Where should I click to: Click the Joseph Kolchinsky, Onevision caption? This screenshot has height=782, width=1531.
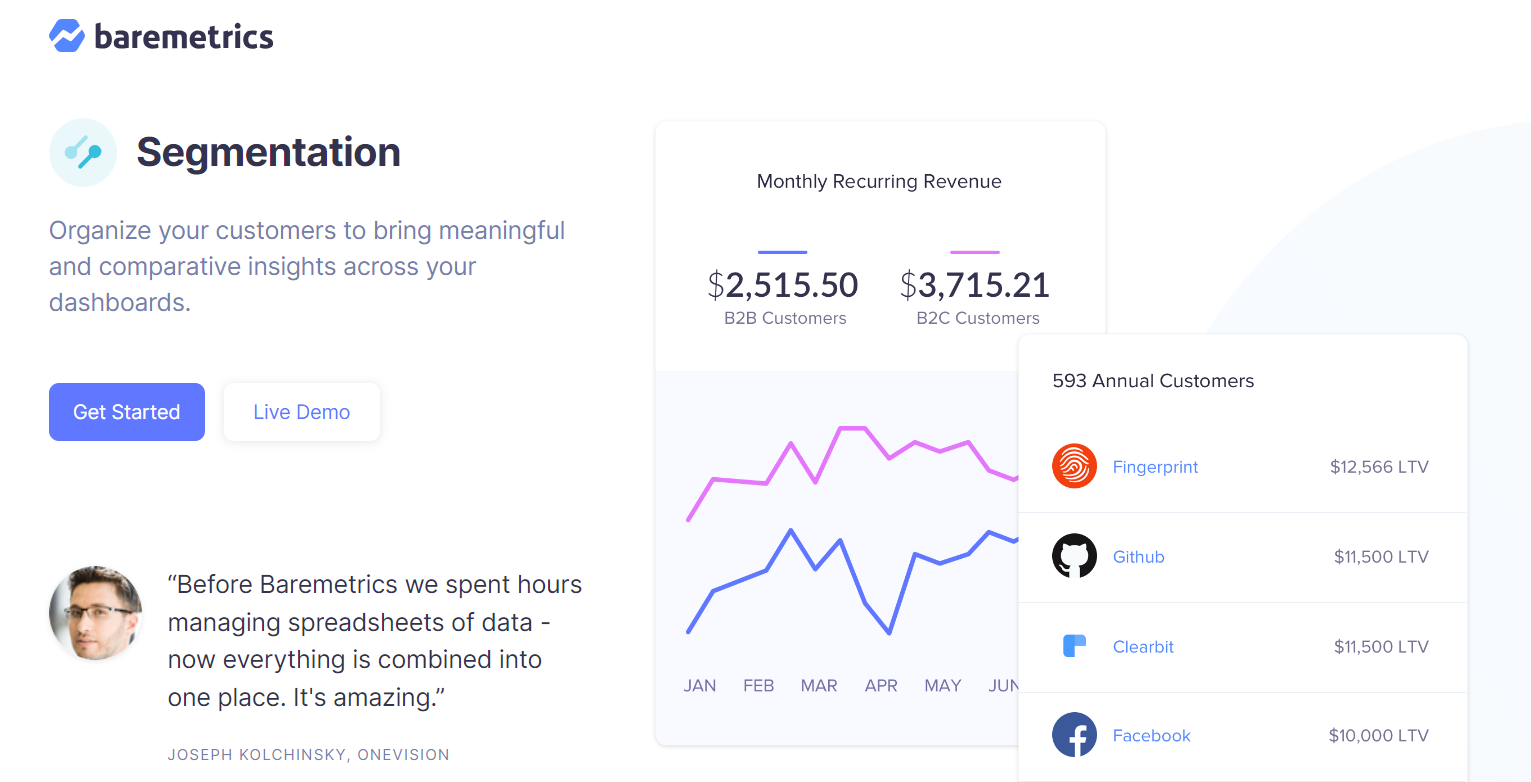point(309,755)
